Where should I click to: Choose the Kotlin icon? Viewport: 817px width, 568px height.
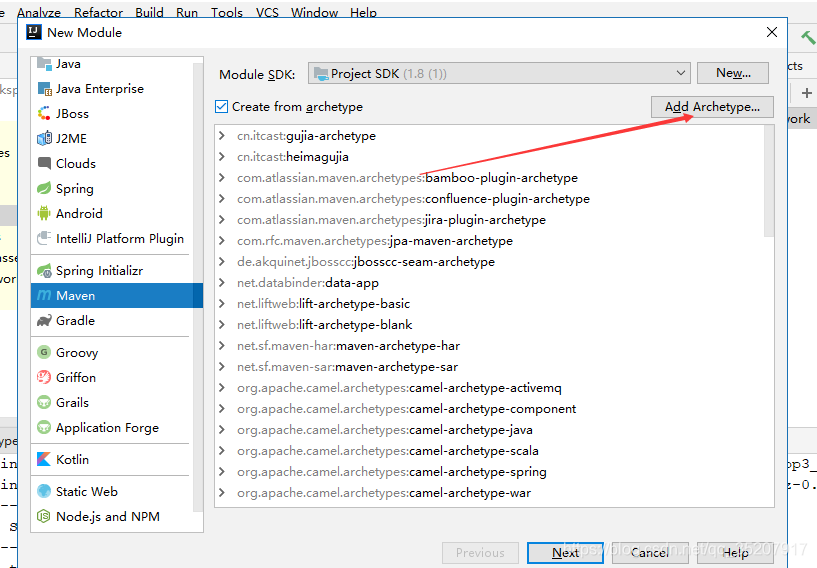44,459
